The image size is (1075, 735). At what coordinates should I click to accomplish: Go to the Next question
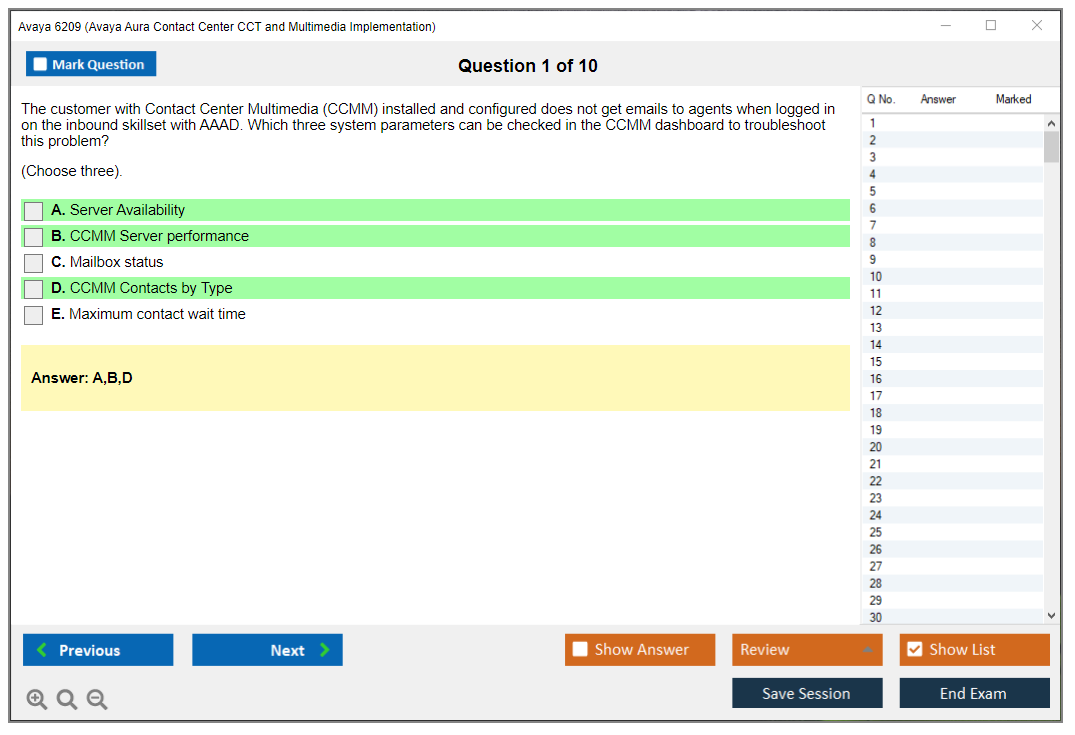tap(267, 650)
